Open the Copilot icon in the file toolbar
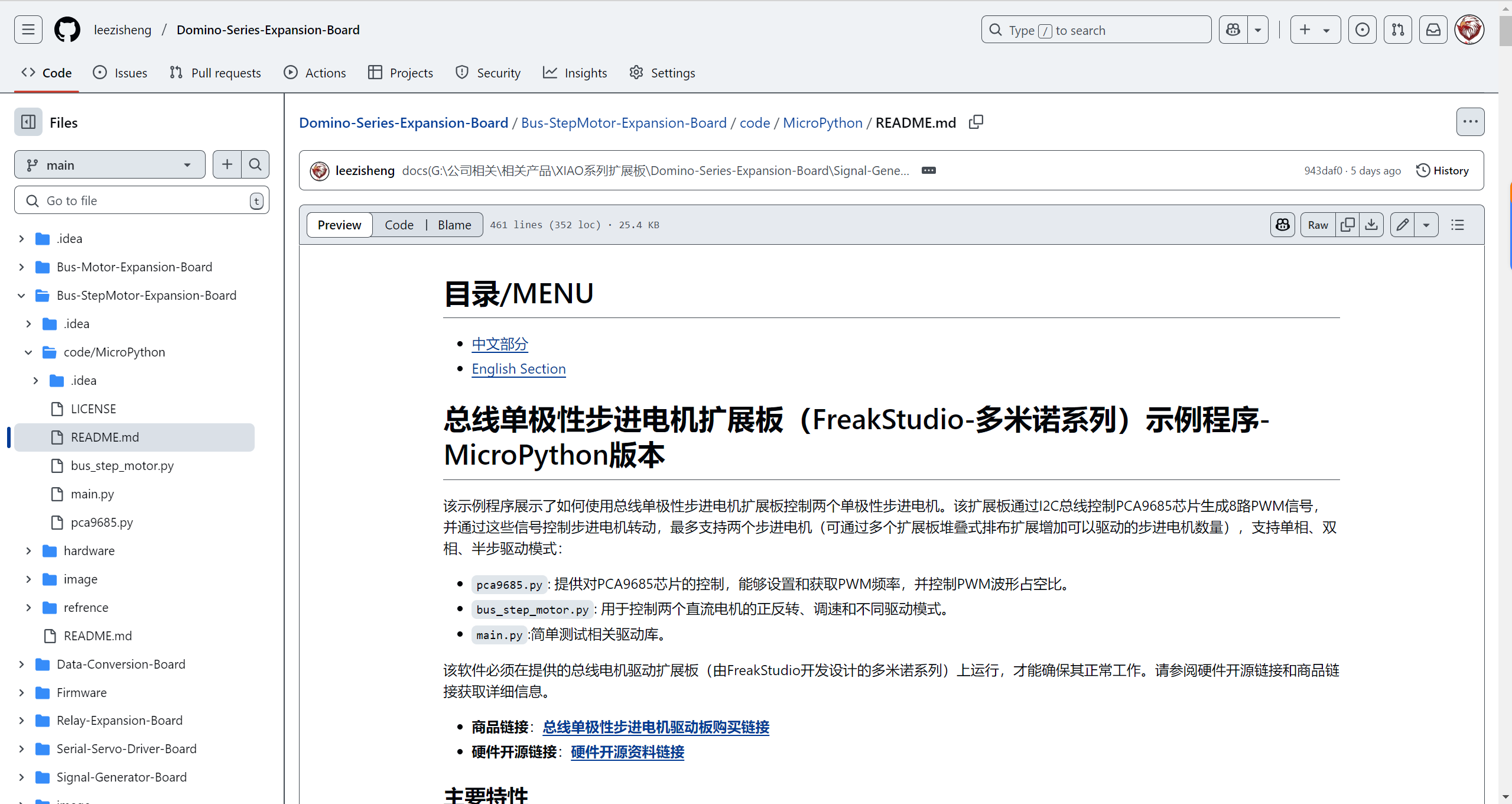Screen dimensions: 1512x804 [x=1283, y=225]
